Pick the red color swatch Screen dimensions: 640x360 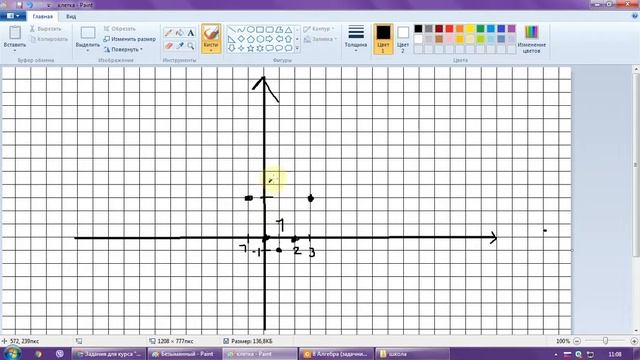point(449,29)
